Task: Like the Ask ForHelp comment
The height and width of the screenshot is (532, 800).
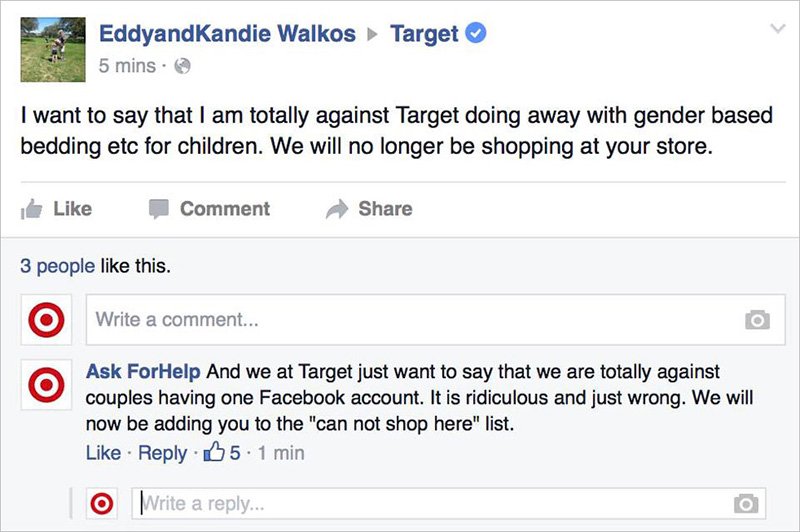Action: pos(103,453)
